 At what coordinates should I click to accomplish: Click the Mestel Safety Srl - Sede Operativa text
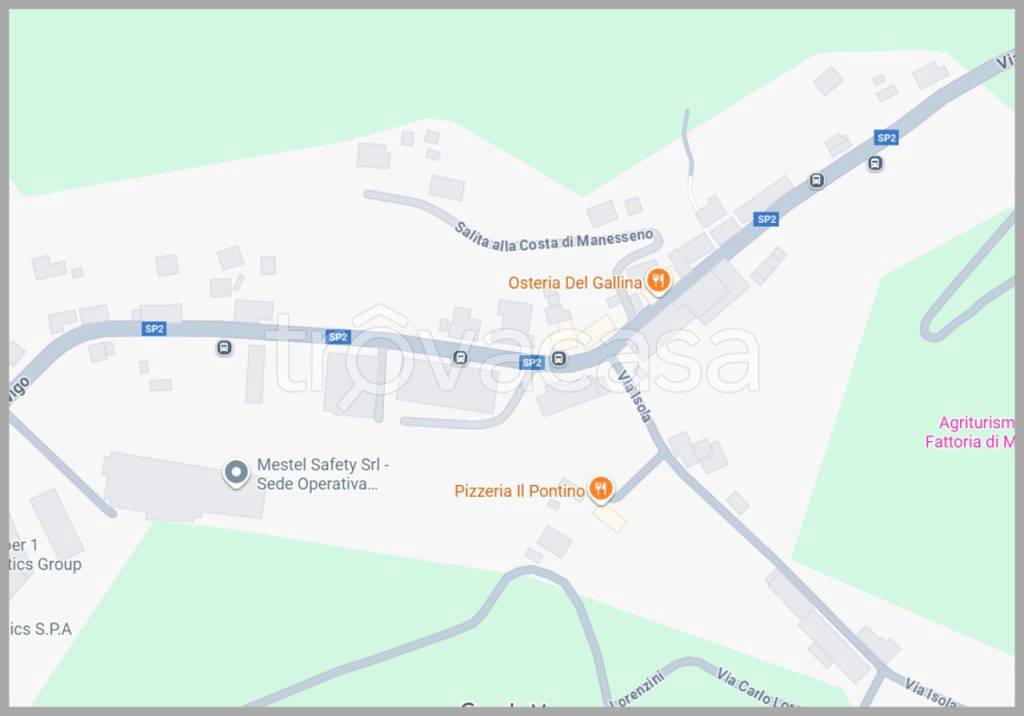pyautogui.click(x=323, y=474)
